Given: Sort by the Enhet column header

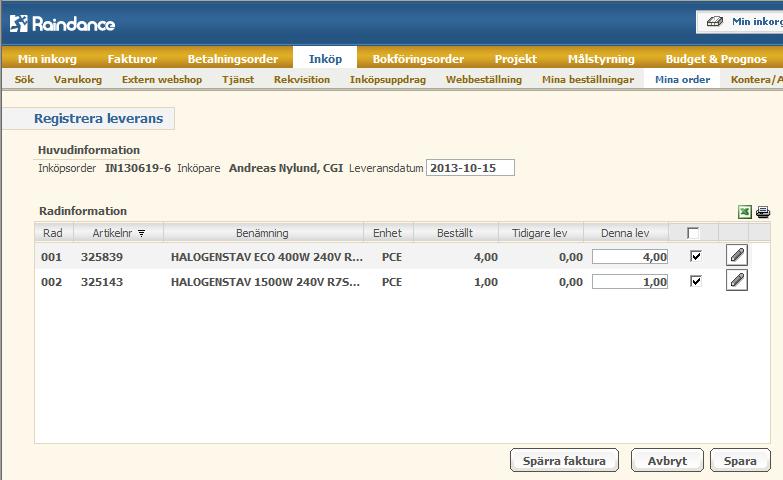Looking at the screenshot, I should pos(388,233).
